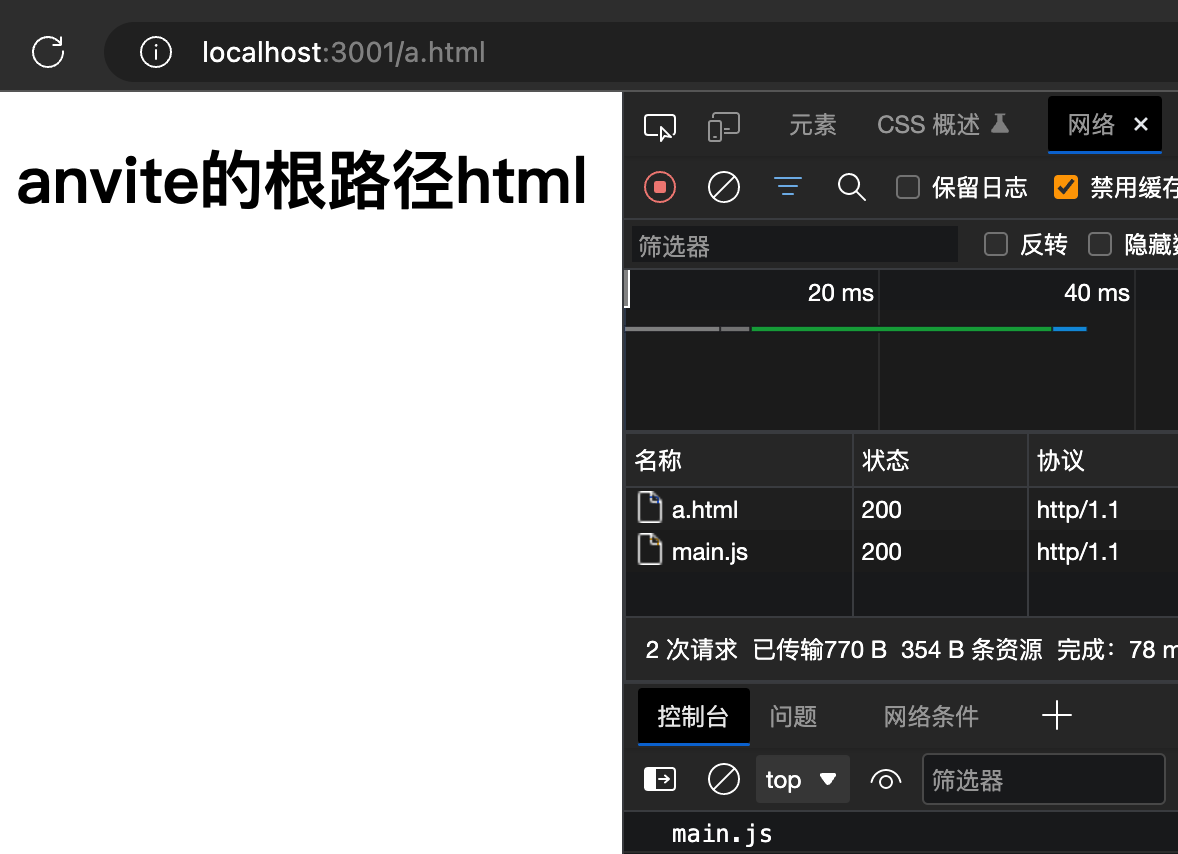1178x854 pixels.
Task: Stop recording network log with red button
Action: (660, 187)
